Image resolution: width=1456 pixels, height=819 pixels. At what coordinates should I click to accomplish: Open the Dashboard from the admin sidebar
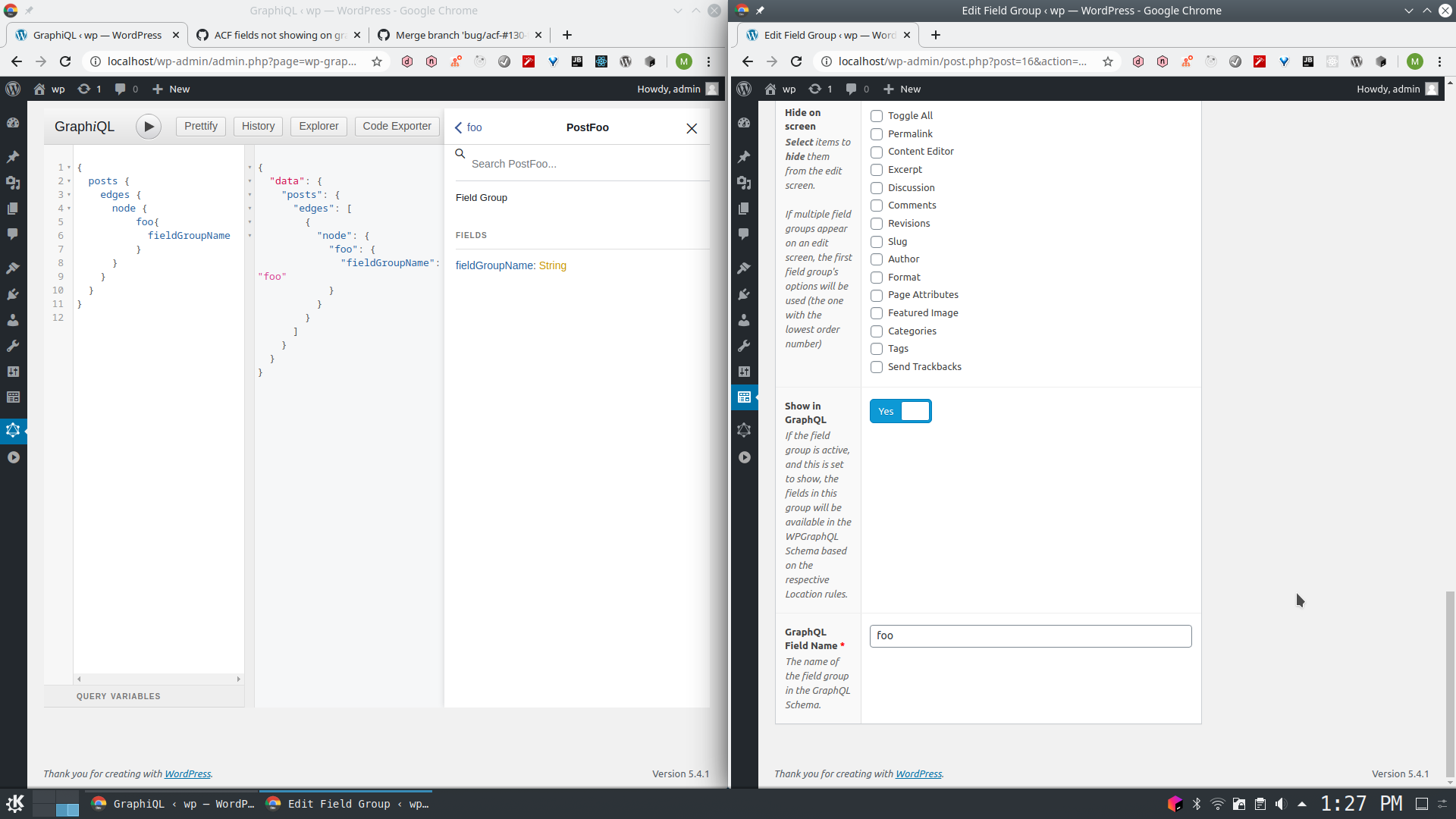tap(13, 122)
